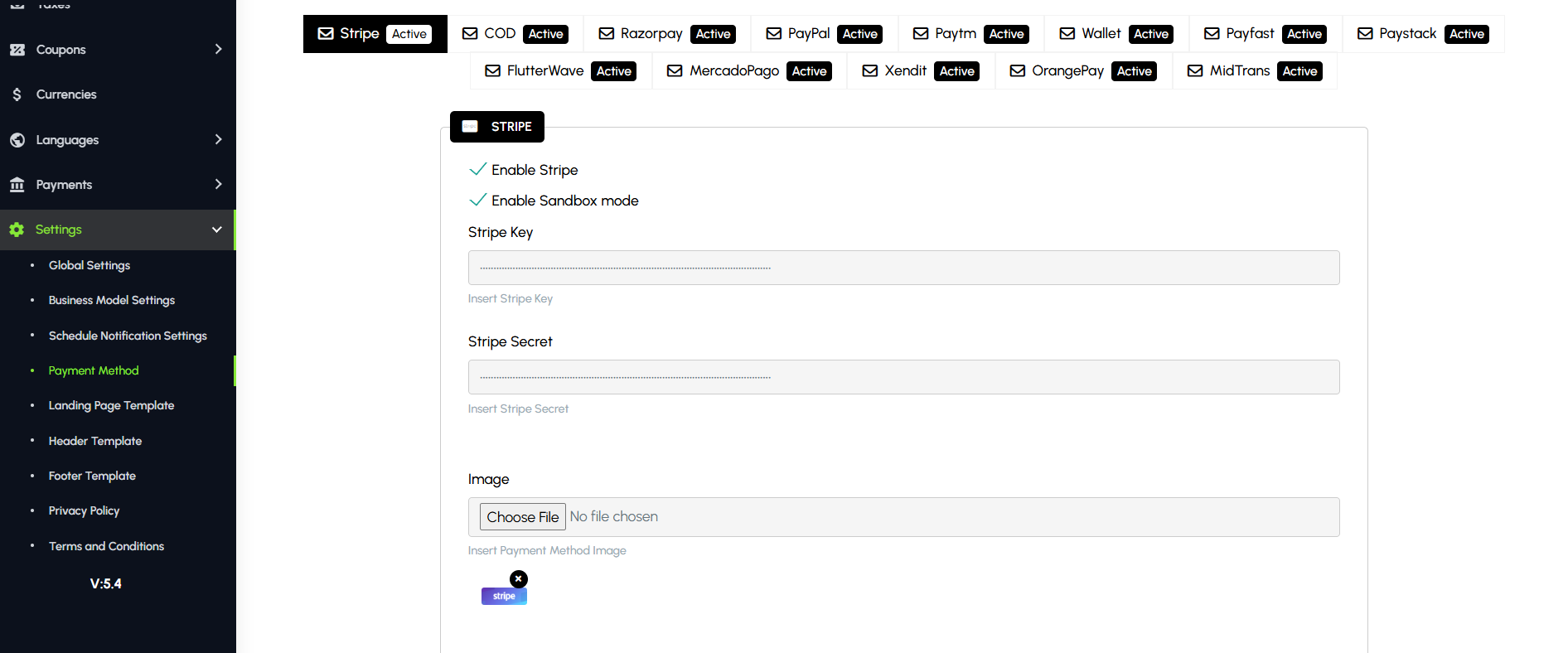Click the Coupons ticket icon in sidebar
Image resolution: width=1568 pixels, height=653 pixels.
pyautogui.click(x=17, y=50)
